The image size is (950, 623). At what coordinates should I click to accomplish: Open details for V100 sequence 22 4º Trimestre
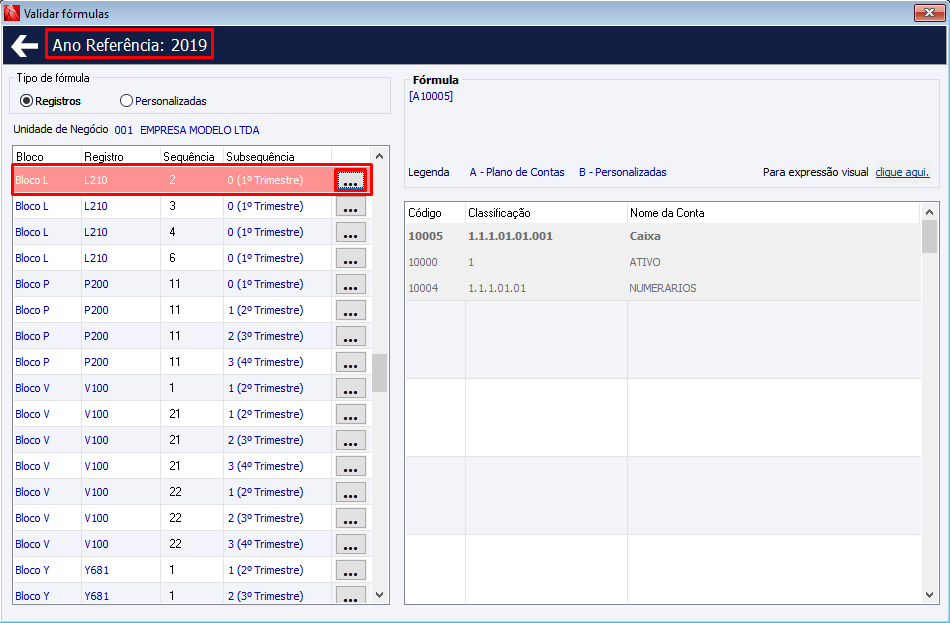tap(350, 545)
